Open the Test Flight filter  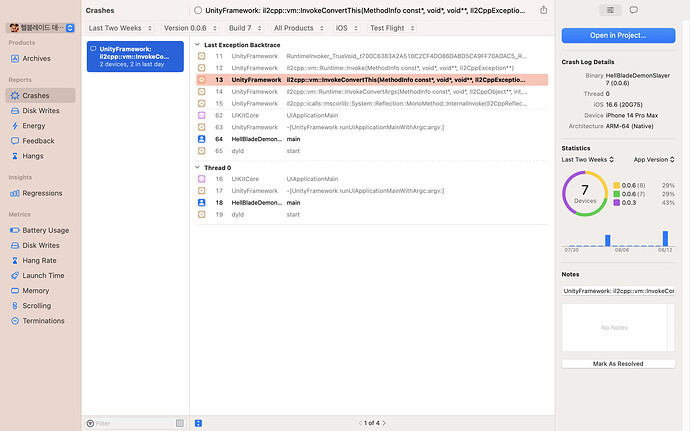pyautogui.click(x=392, y=28)
